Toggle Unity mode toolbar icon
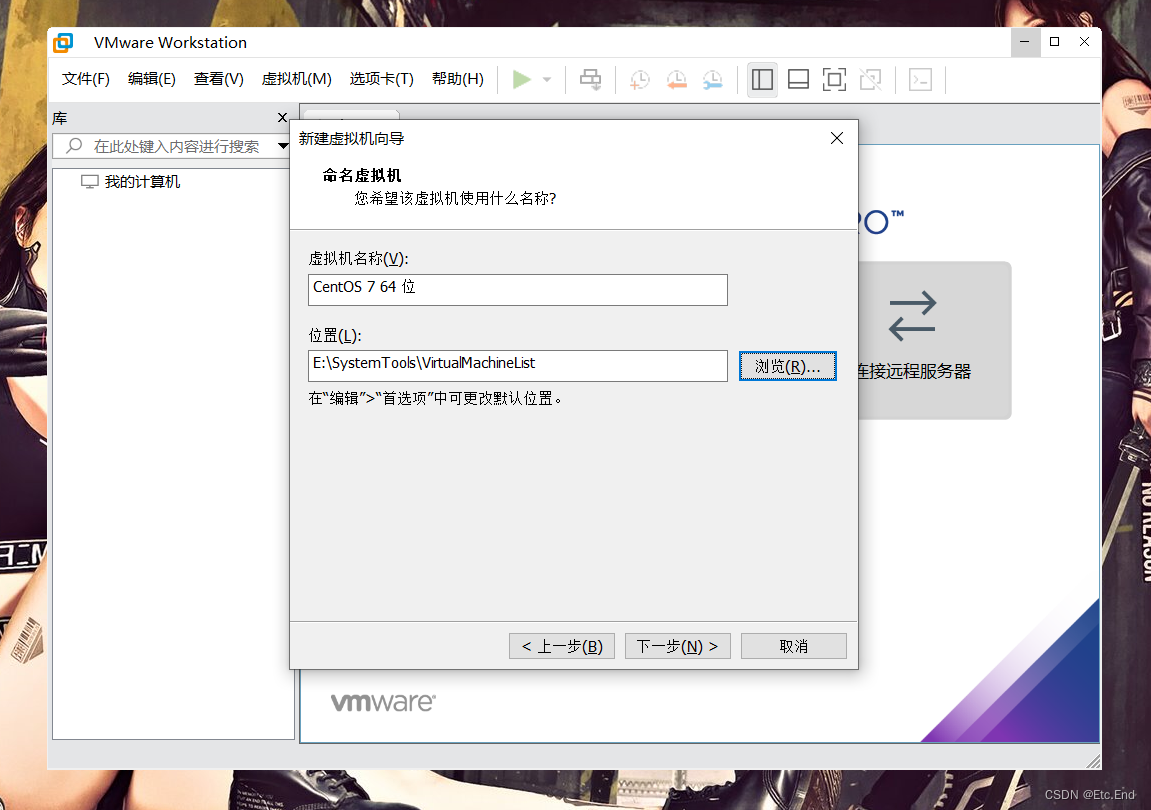 click(871, 79)
